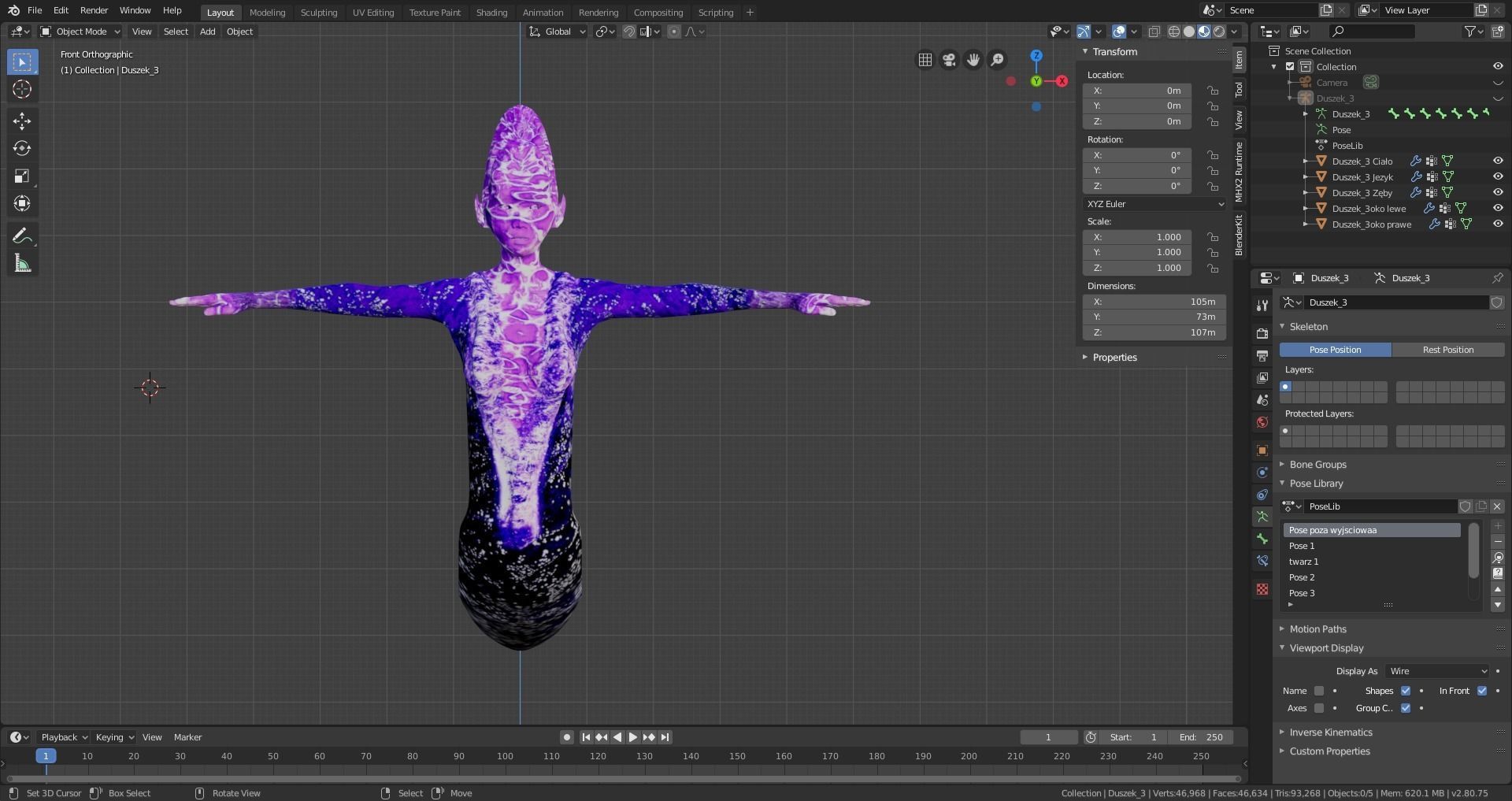Viewport: 1512px width, 801px height.
Task: Open the Render menu
Action: (x=94, y=10)
